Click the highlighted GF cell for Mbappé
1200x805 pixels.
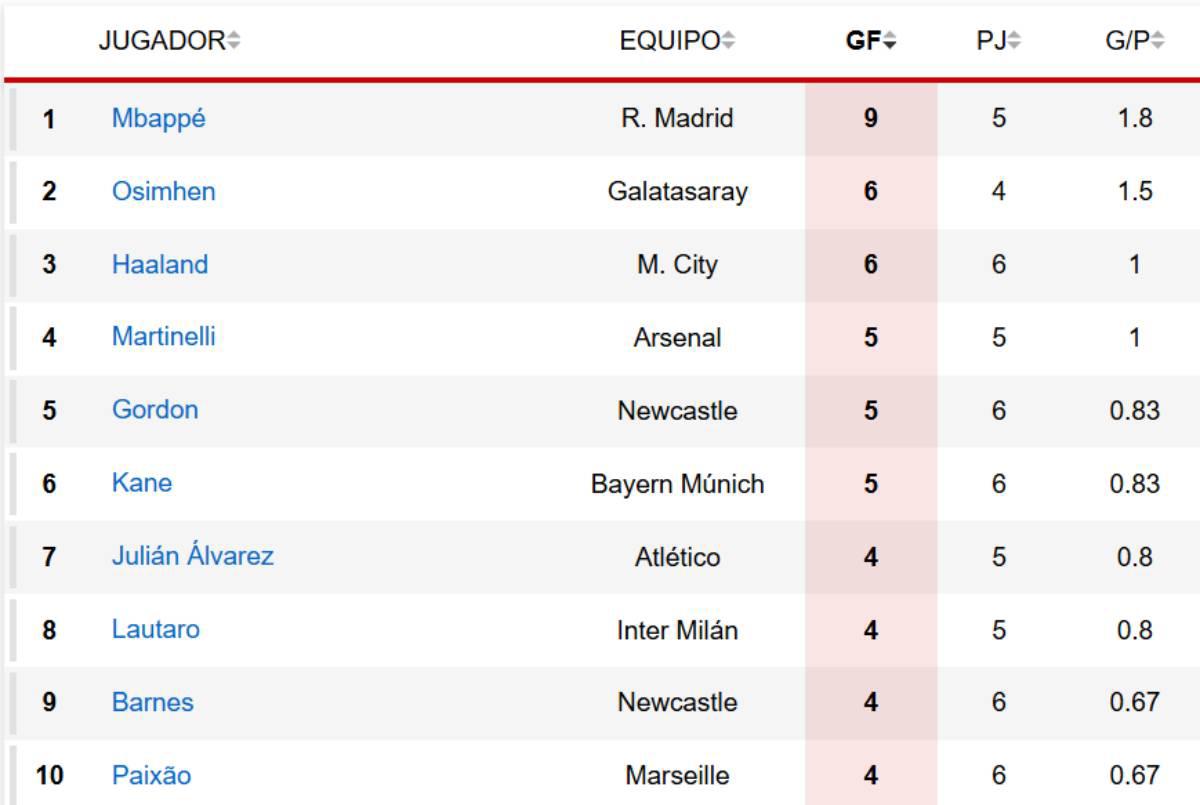[870, 118]
